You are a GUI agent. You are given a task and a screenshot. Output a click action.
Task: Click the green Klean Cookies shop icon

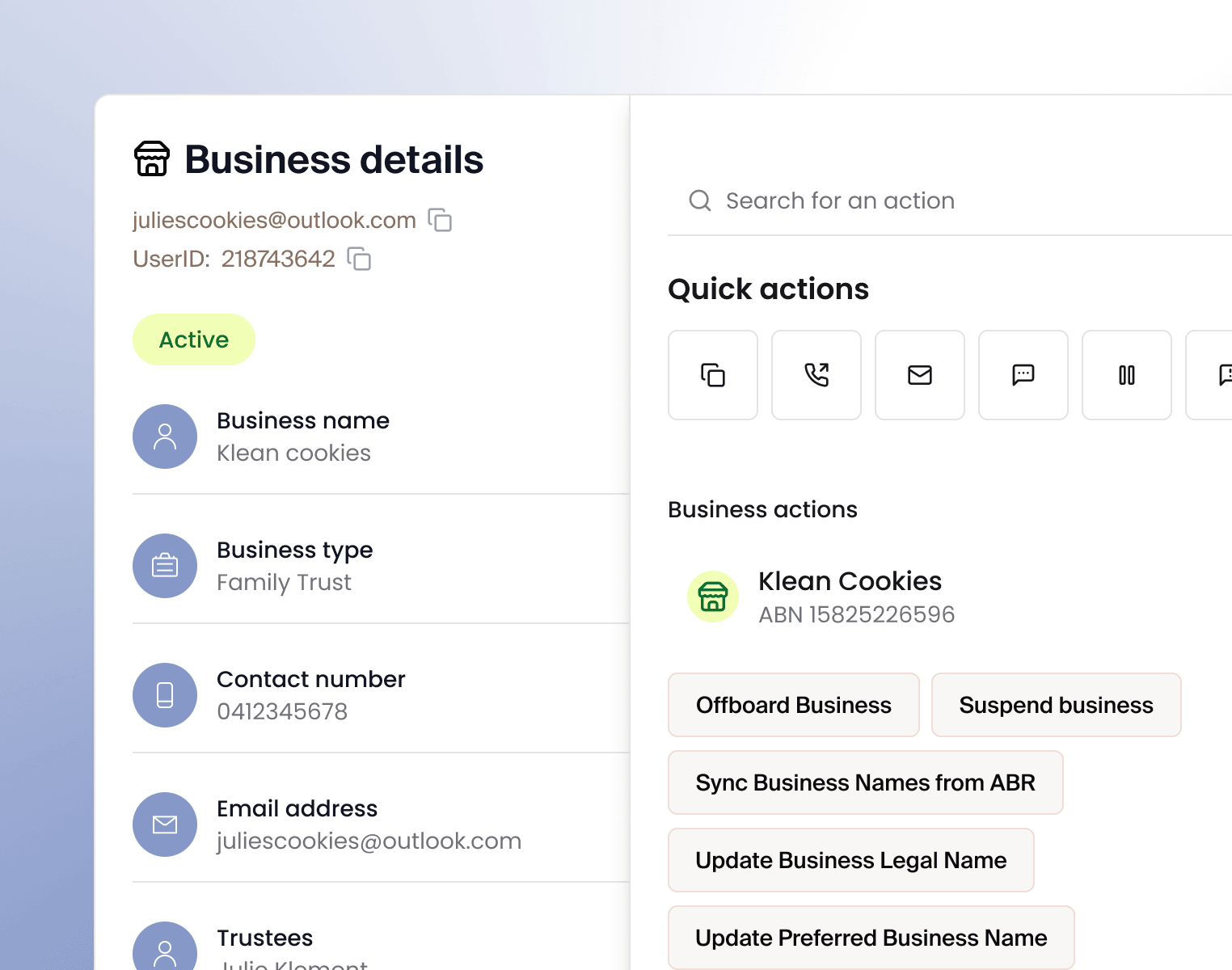coord(713,597)
